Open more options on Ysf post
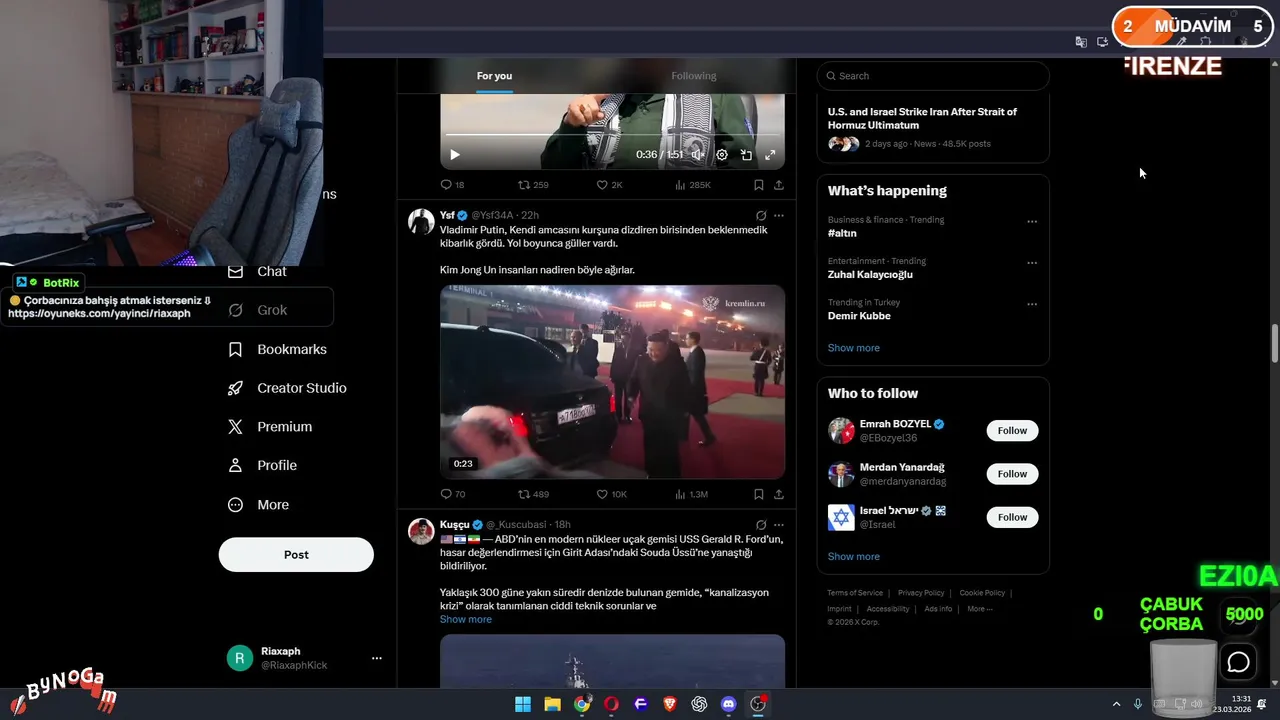 coord(779,215)
